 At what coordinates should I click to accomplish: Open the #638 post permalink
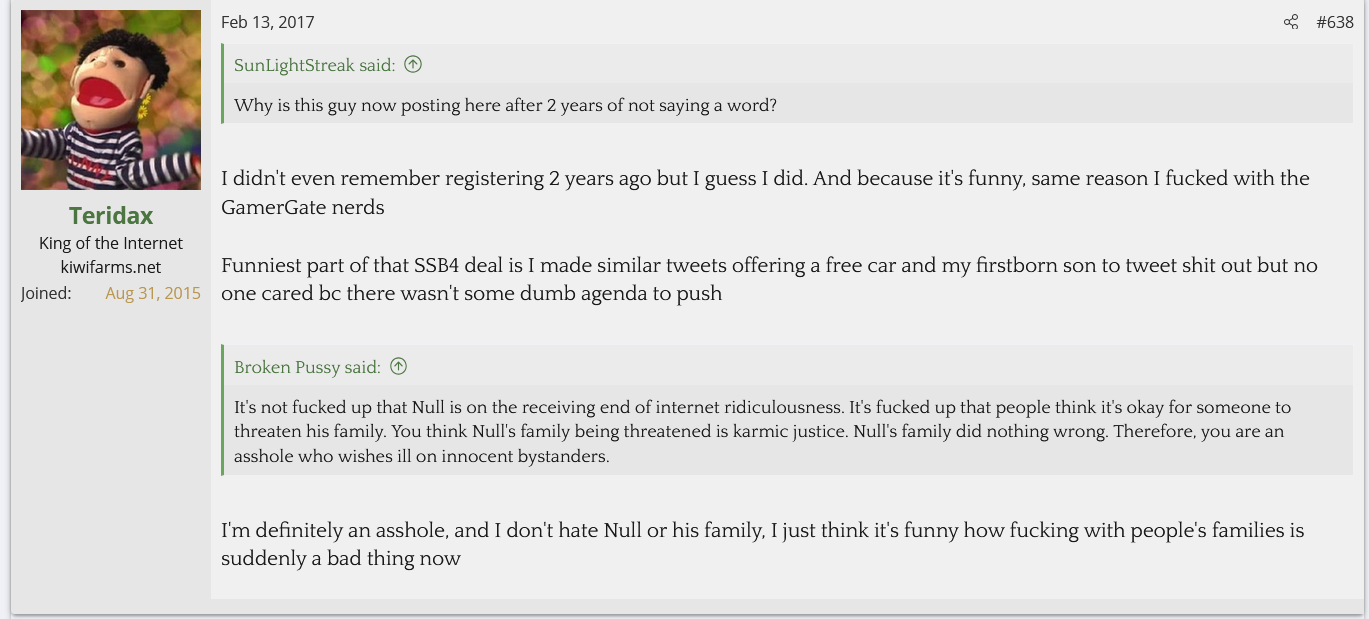click(x=1334, y=22)
